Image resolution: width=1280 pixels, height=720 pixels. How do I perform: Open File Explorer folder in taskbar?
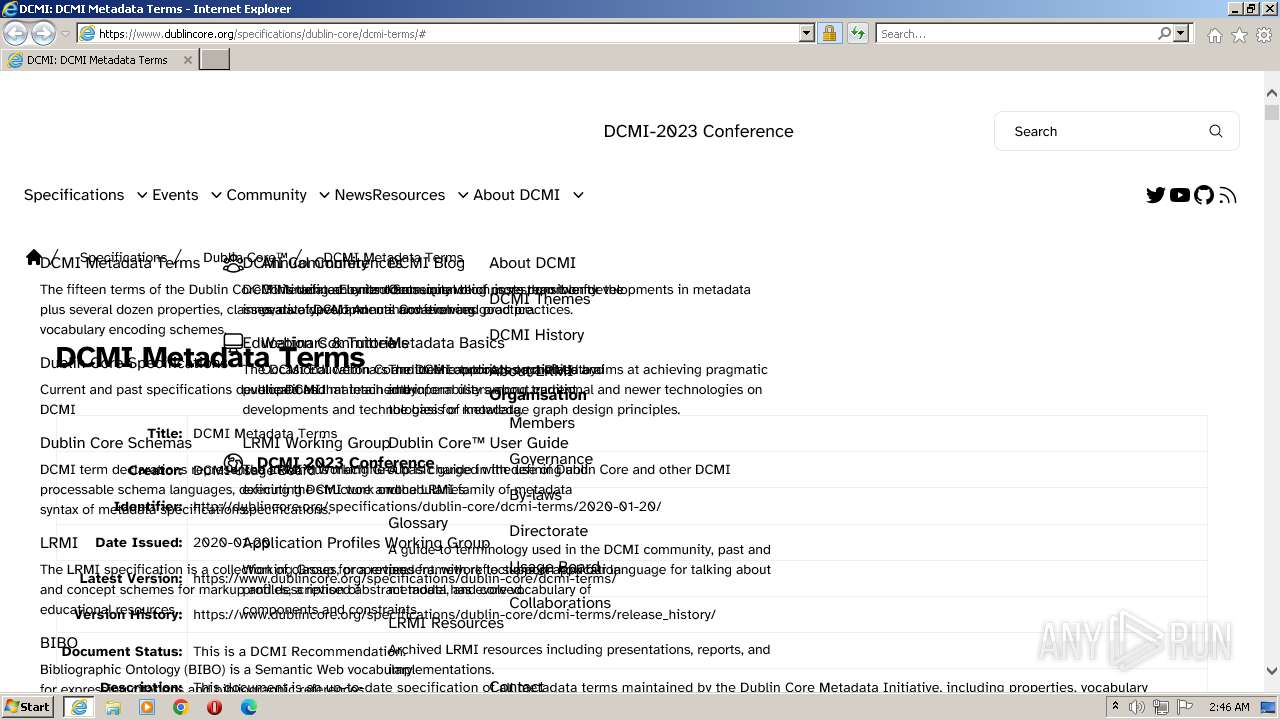click(x=113, y=707)
